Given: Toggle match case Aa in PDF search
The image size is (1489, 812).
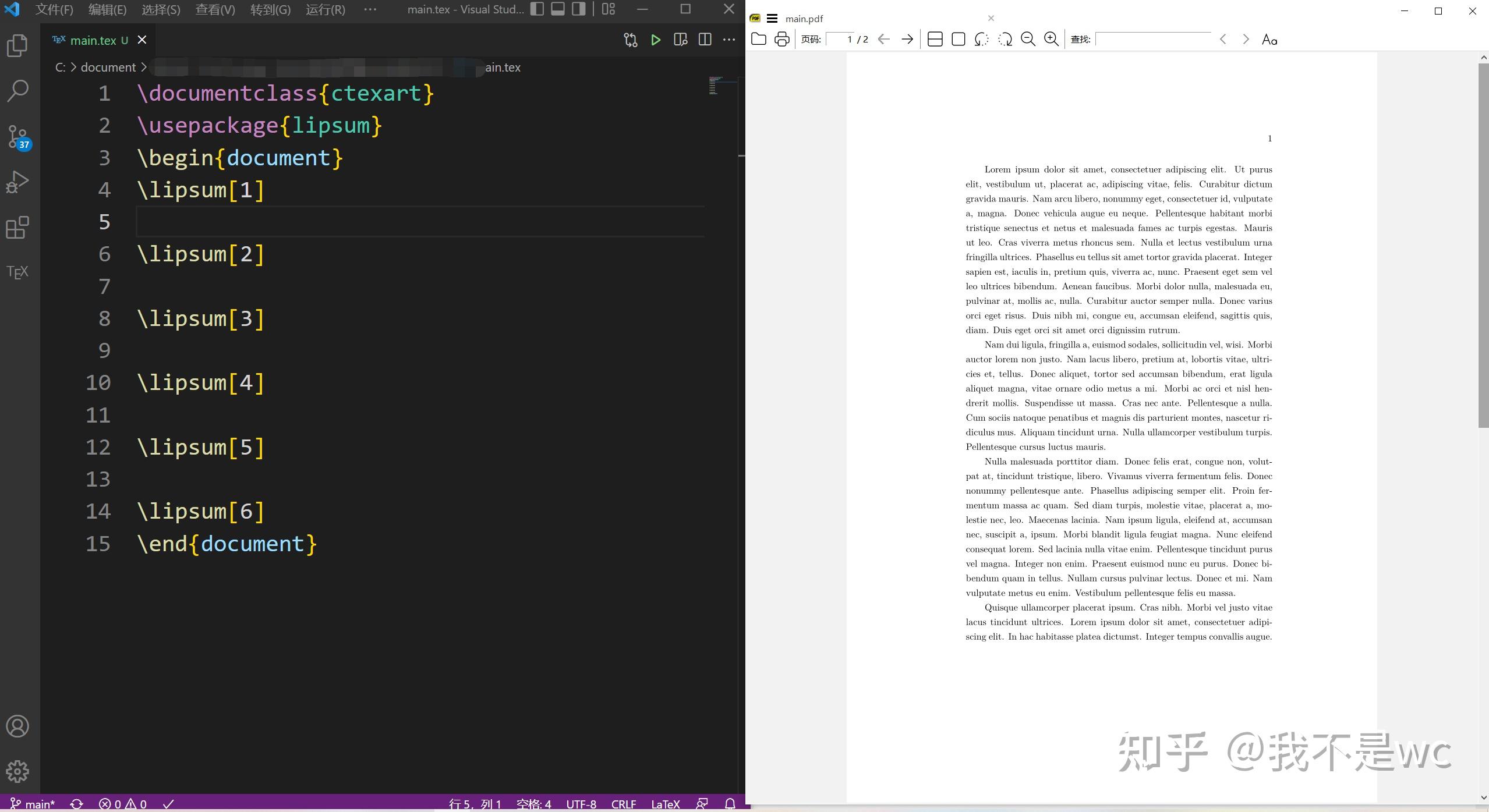Looking at the screenshot, I should click(x=1269, y=39).
